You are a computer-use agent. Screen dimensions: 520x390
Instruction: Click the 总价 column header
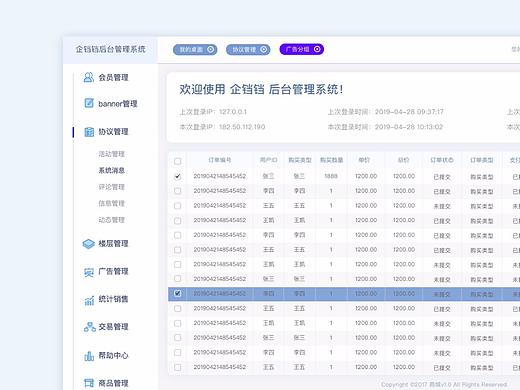(403, 160)
